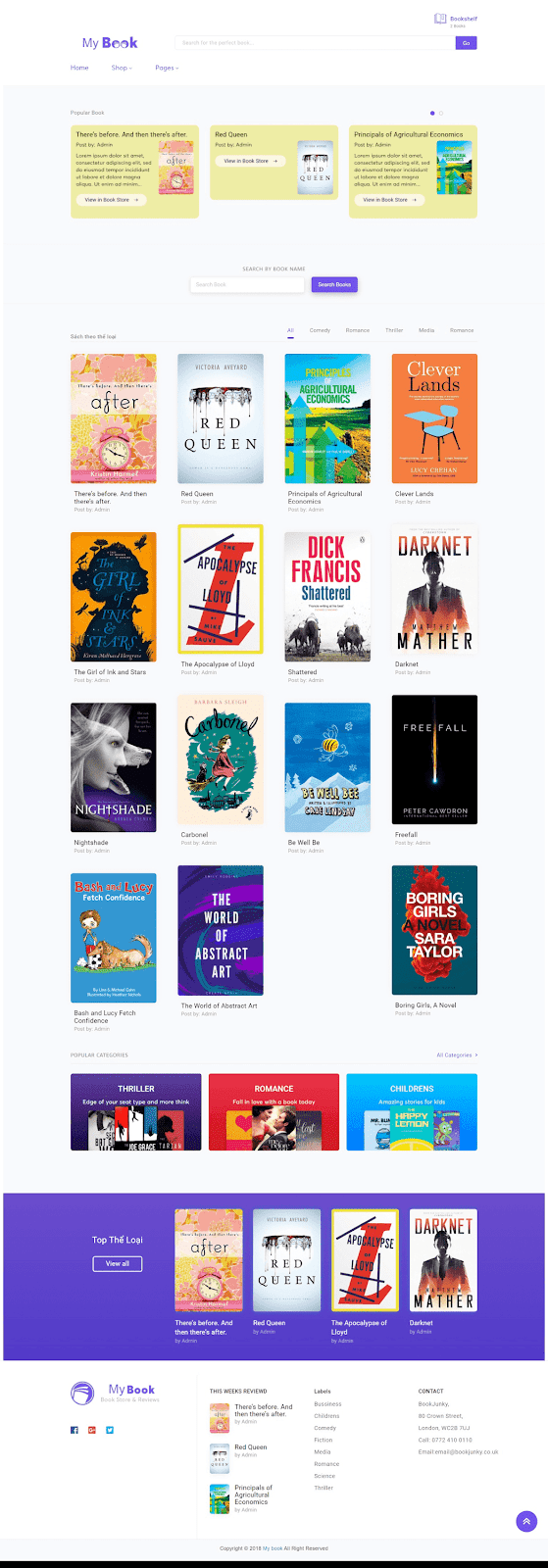
Task: Select second carousel dot in Popular Book
Action: click(441, 114)
